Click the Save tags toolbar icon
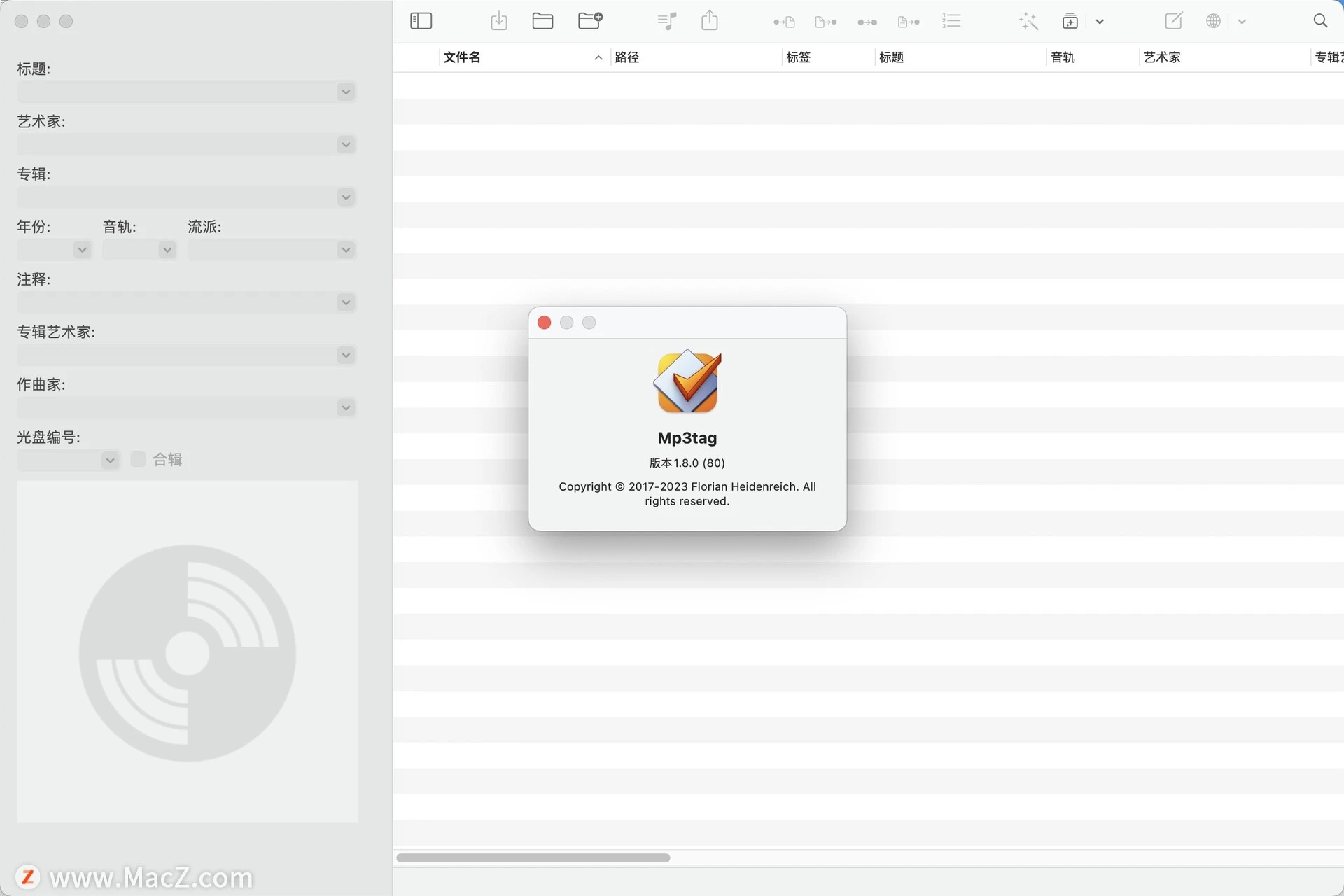Screen dimensions: 1344x896 [499, 21]
